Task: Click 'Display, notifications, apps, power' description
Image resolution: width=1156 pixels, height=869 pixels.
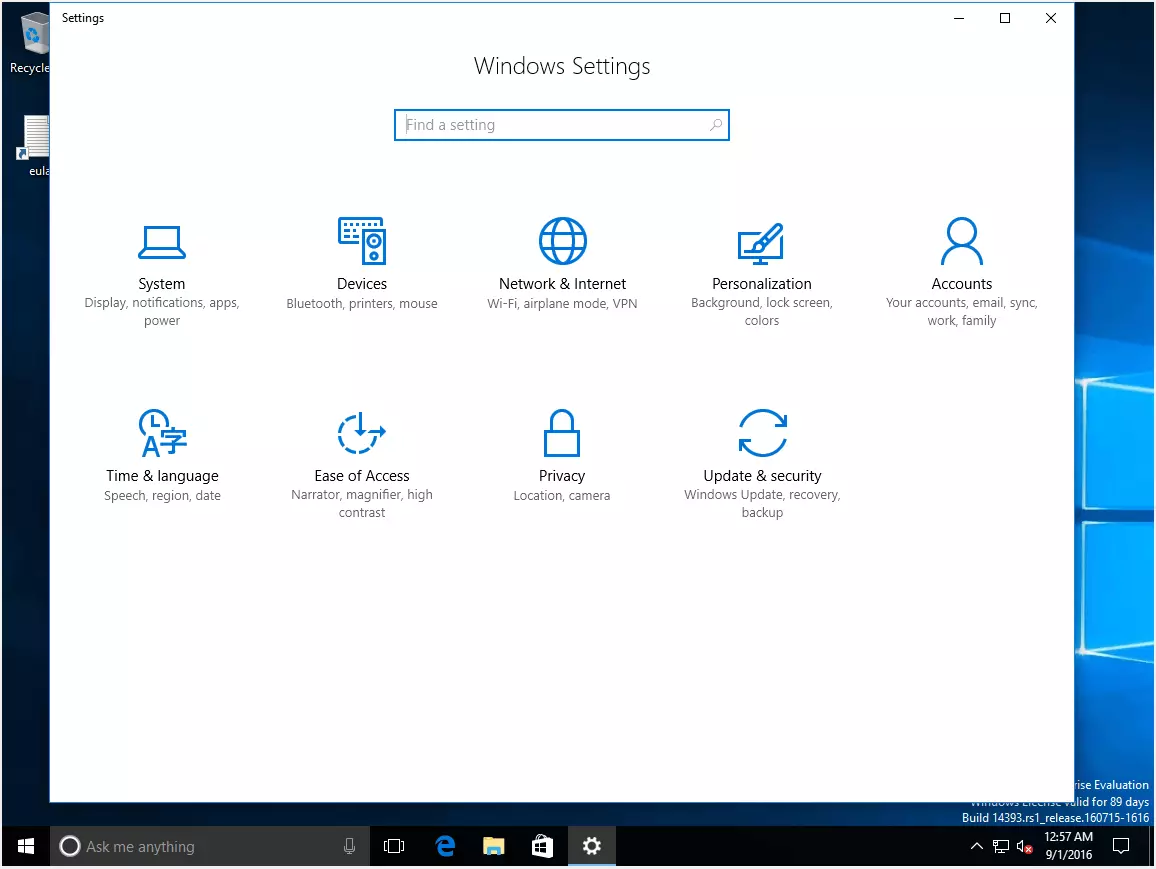Action: click(x=161, y=312)
